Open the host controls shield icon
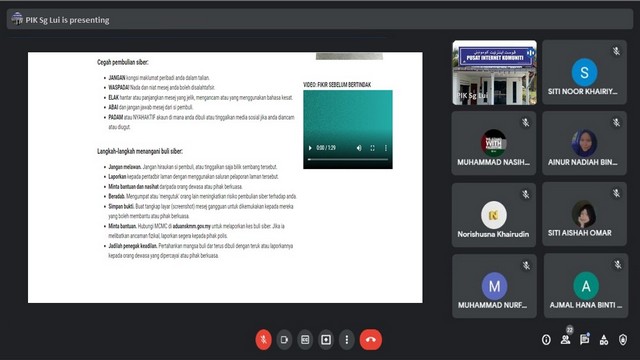This screenshot has height=360, width=640. (x=623, y=340)
